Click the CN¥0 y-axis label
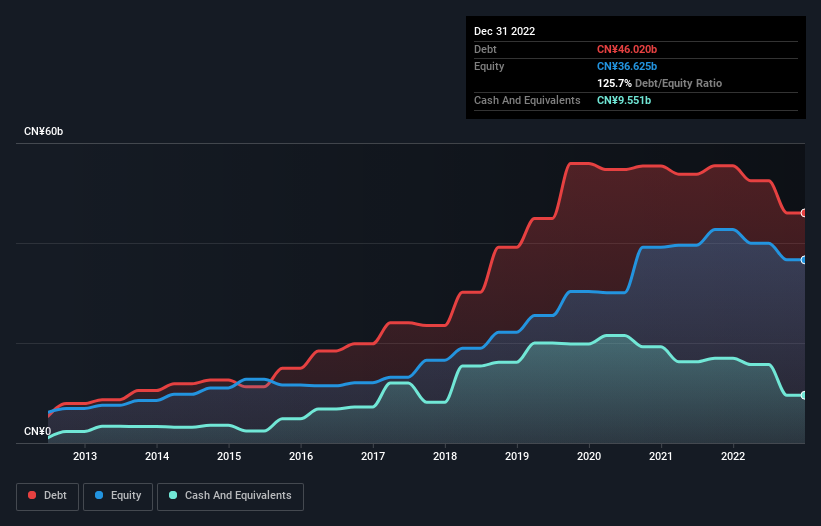The width and height of the screenshot is (821, 526). pos(38,431)
